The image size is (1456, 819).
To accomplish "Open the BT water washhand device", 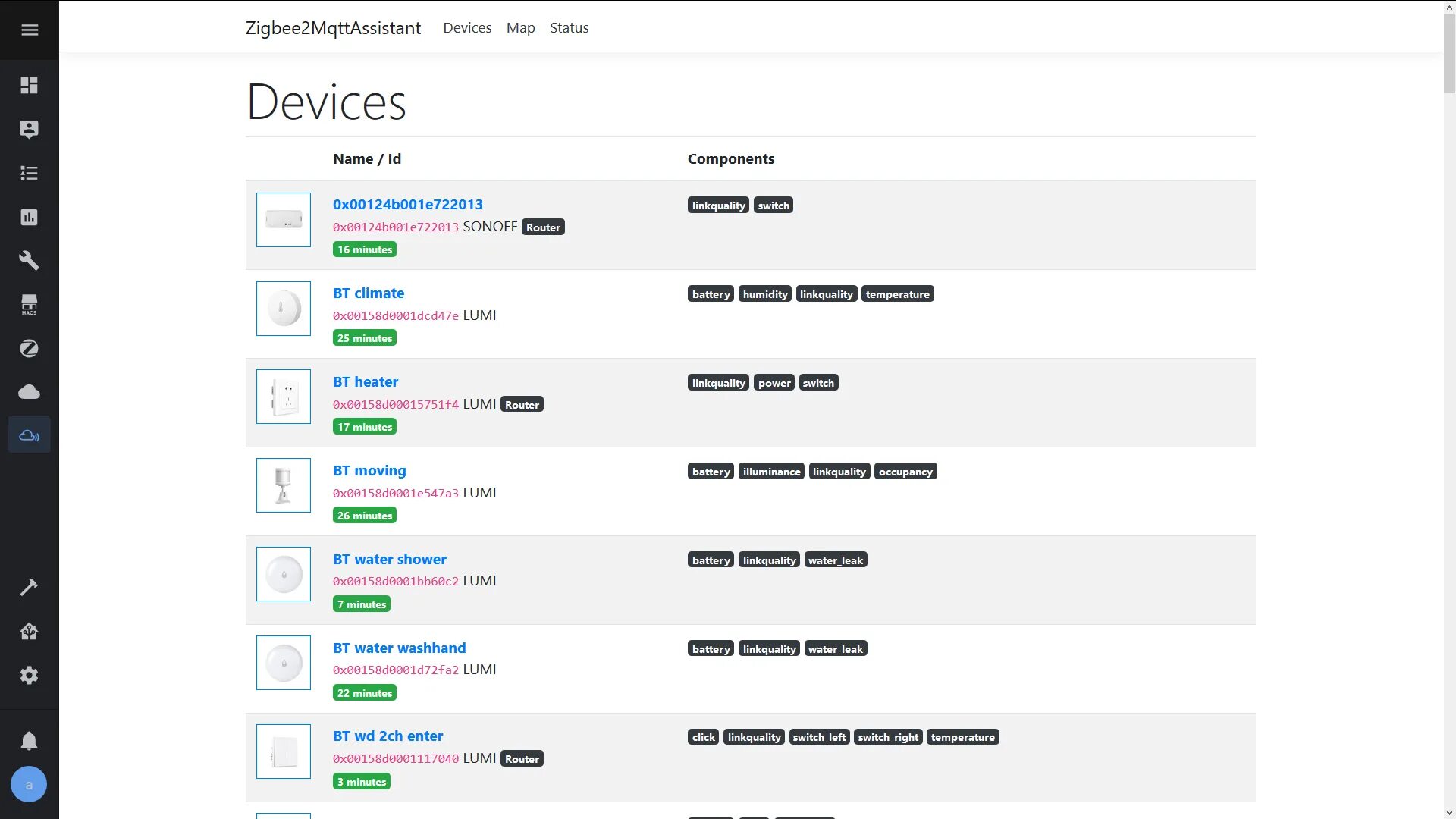I will (400, 648).
